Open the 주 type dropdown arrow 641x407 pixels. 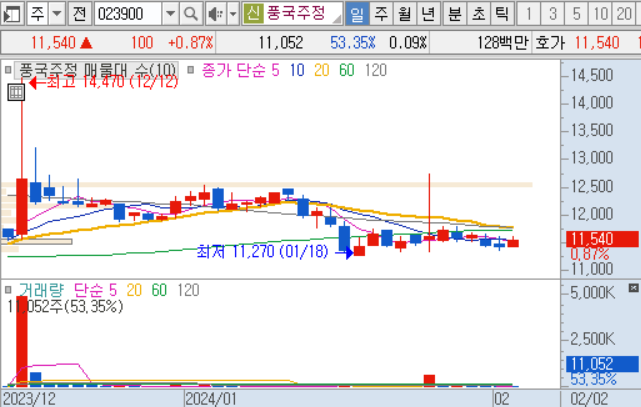pyautogui.click(x=57, y=14)
